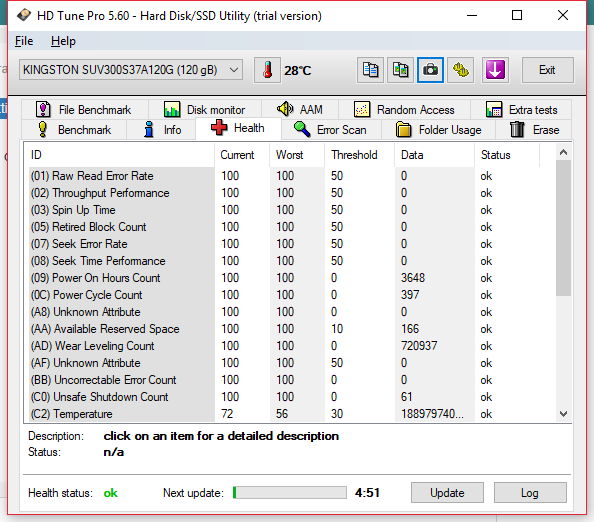
Task: Open the File menu
Action: click(24, 41)
